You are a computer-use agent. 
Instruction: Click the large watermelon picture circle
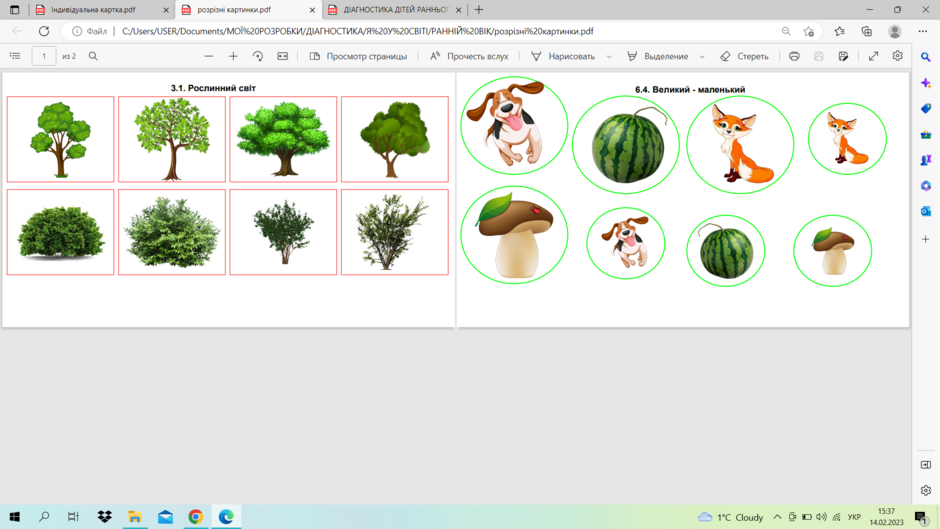pos(626,145)
